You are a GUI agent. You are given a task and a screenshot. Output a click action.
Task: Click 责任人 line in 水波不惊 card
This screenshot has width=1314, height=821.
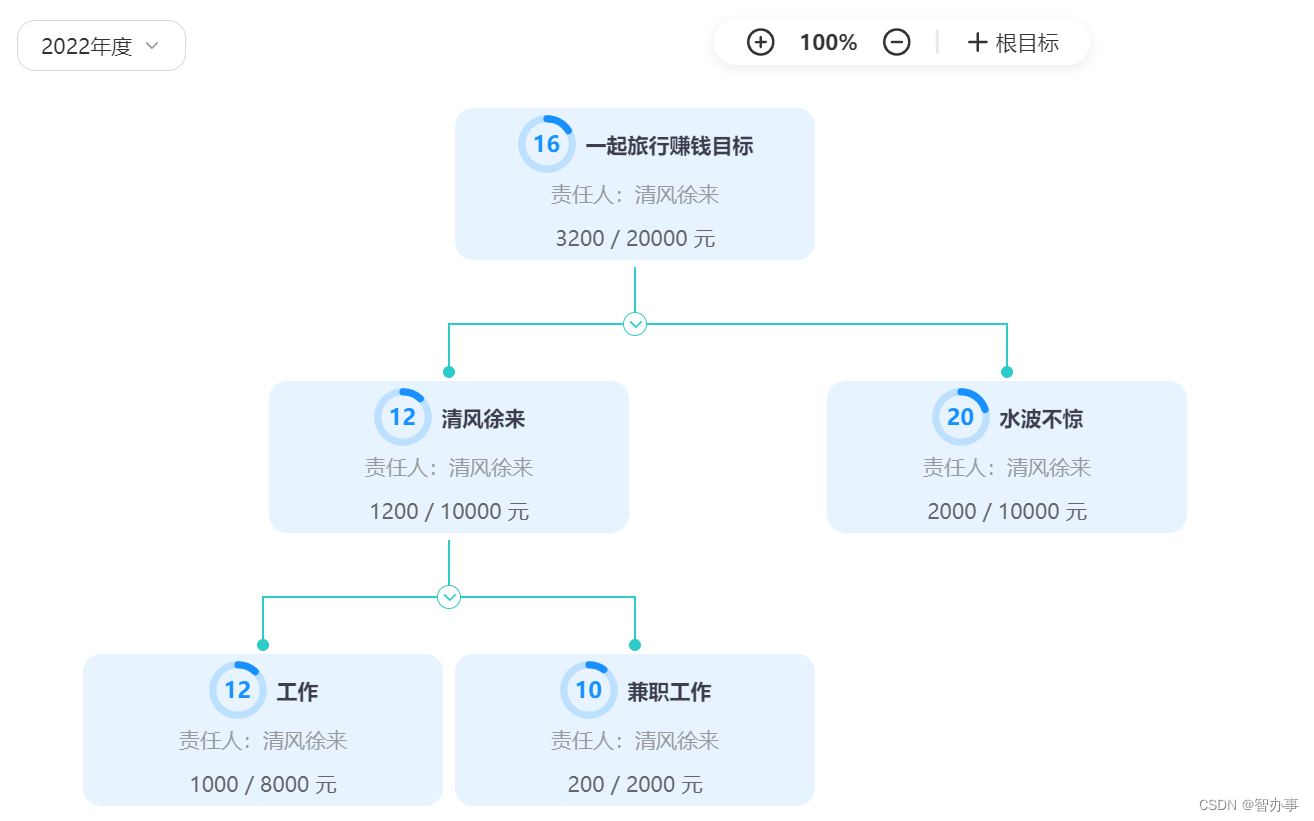coord(1007,468)
